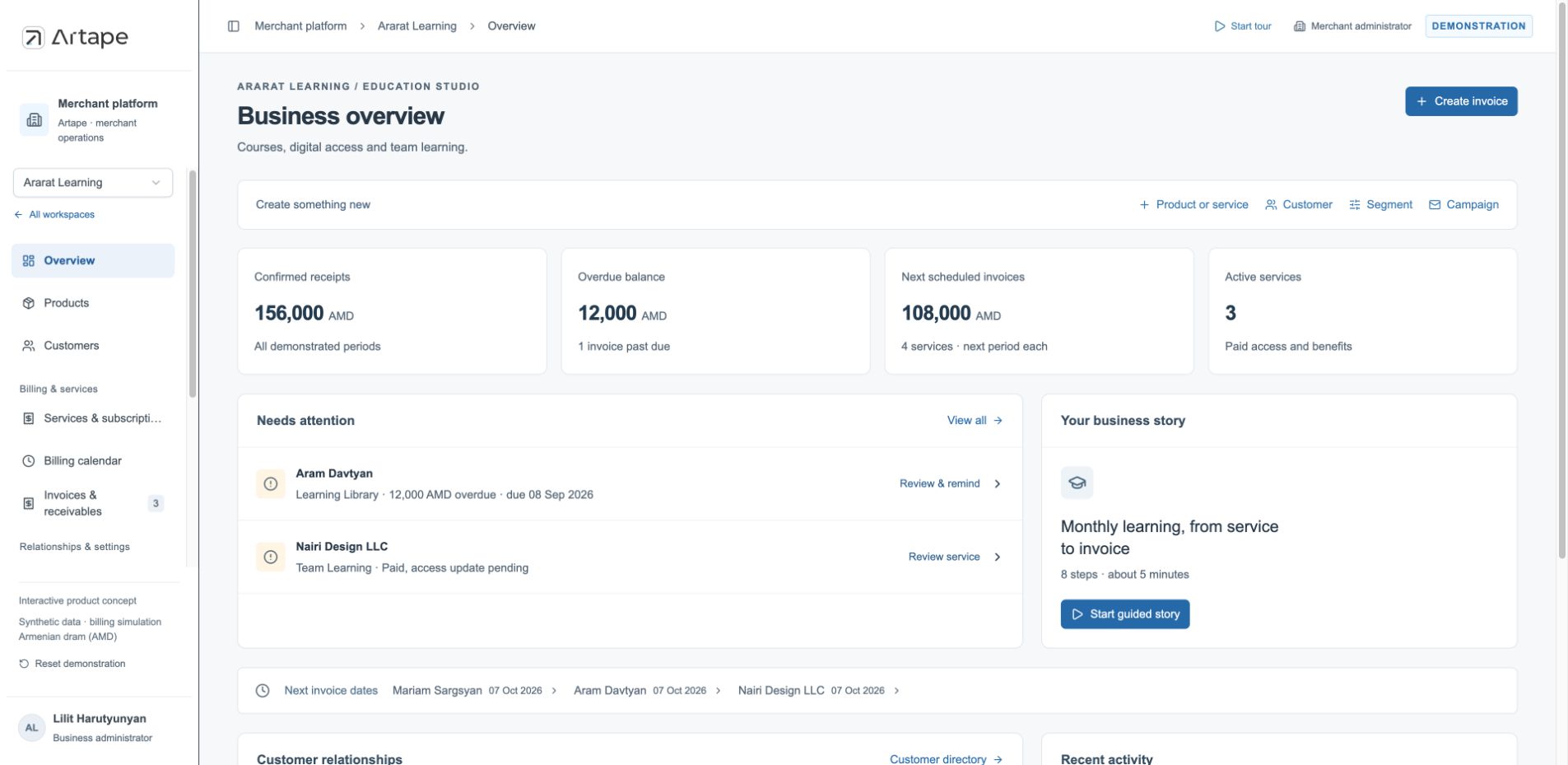Image resolution: width=1568 pixels, height=765 pixels.
Task: Click the Reset demonstration circular arrow icon
Action: [x=24, y=664]
